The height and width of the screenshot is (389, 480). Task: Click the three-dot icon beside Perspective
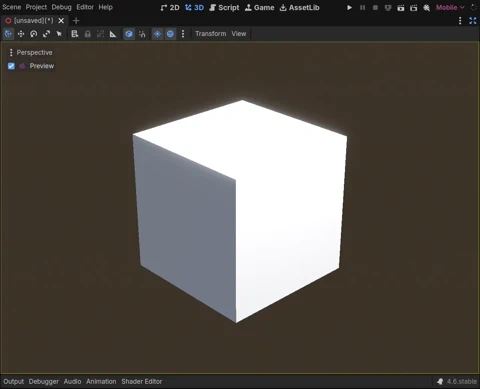point(11,52)
